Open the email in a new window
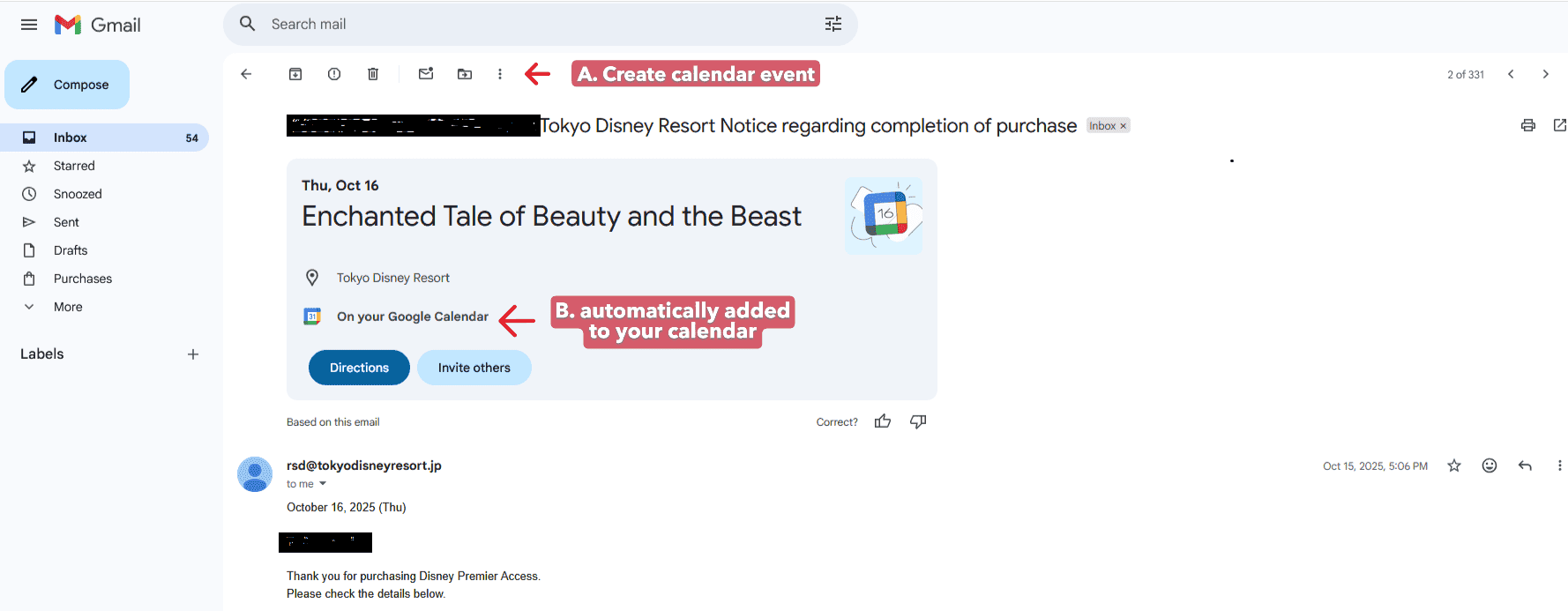Screen dimensions: 1568x611 click(x=1560, y=125)
